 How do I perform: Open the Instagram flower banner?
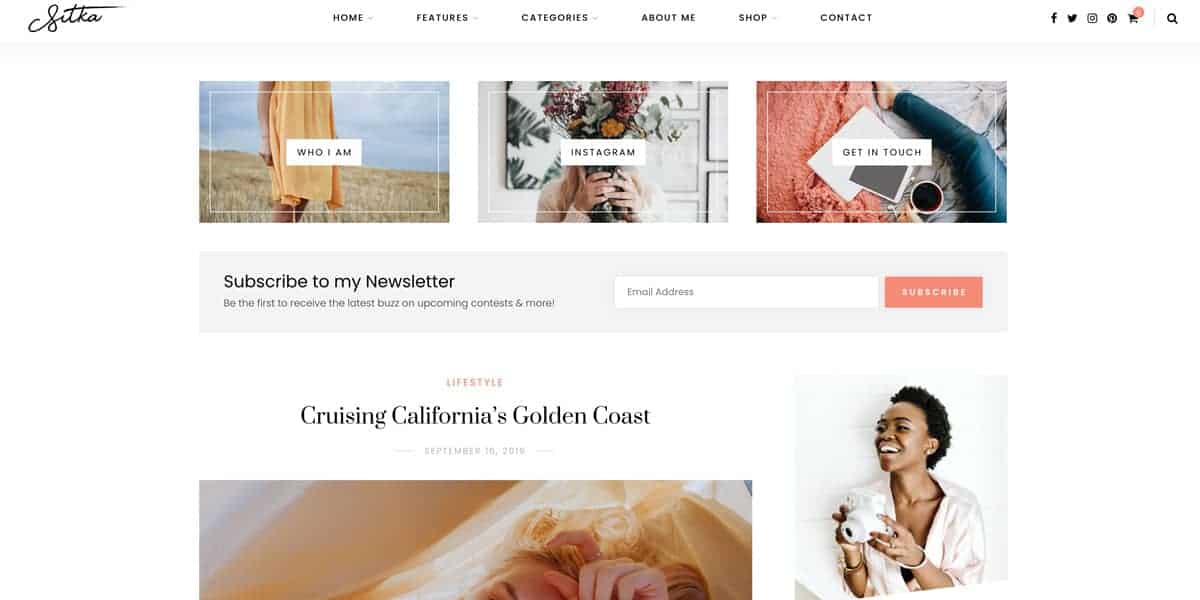click(x=603, y=152)
